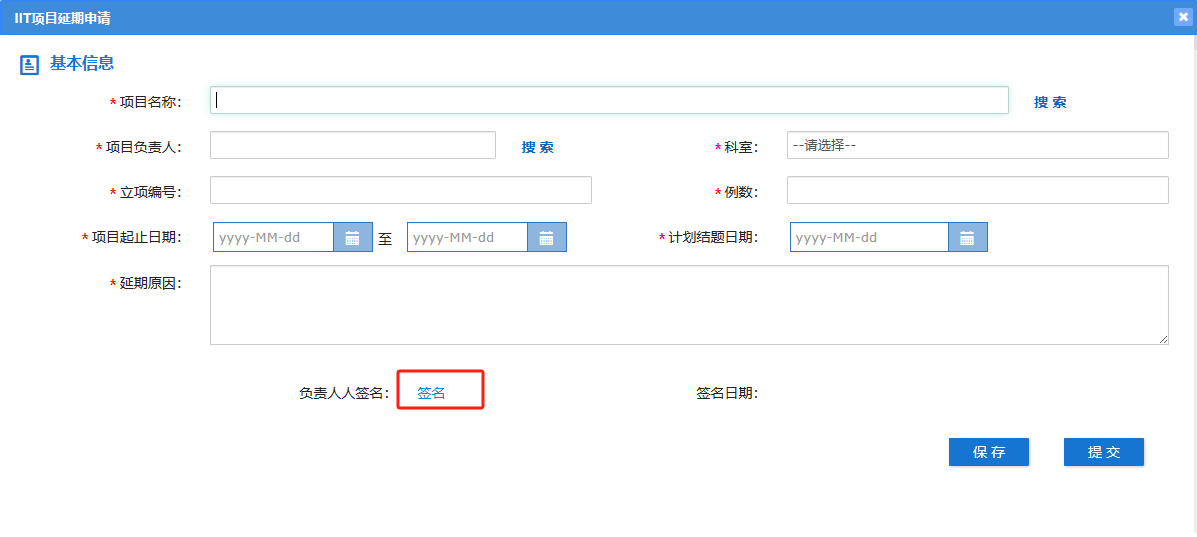Close the IIT extension application dialog

point(1183,17)
